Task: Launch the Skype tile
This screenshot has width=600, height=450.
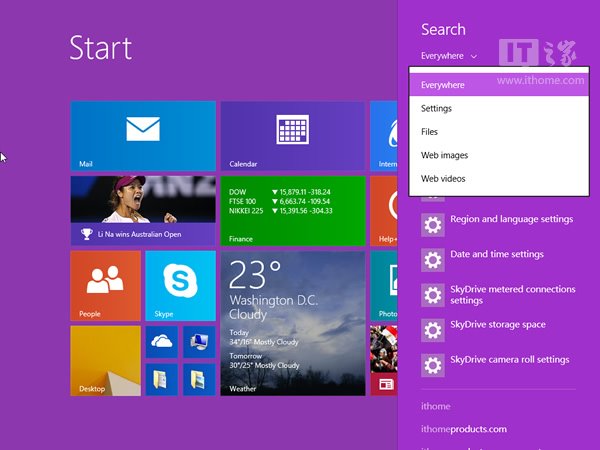Action: 180,285
